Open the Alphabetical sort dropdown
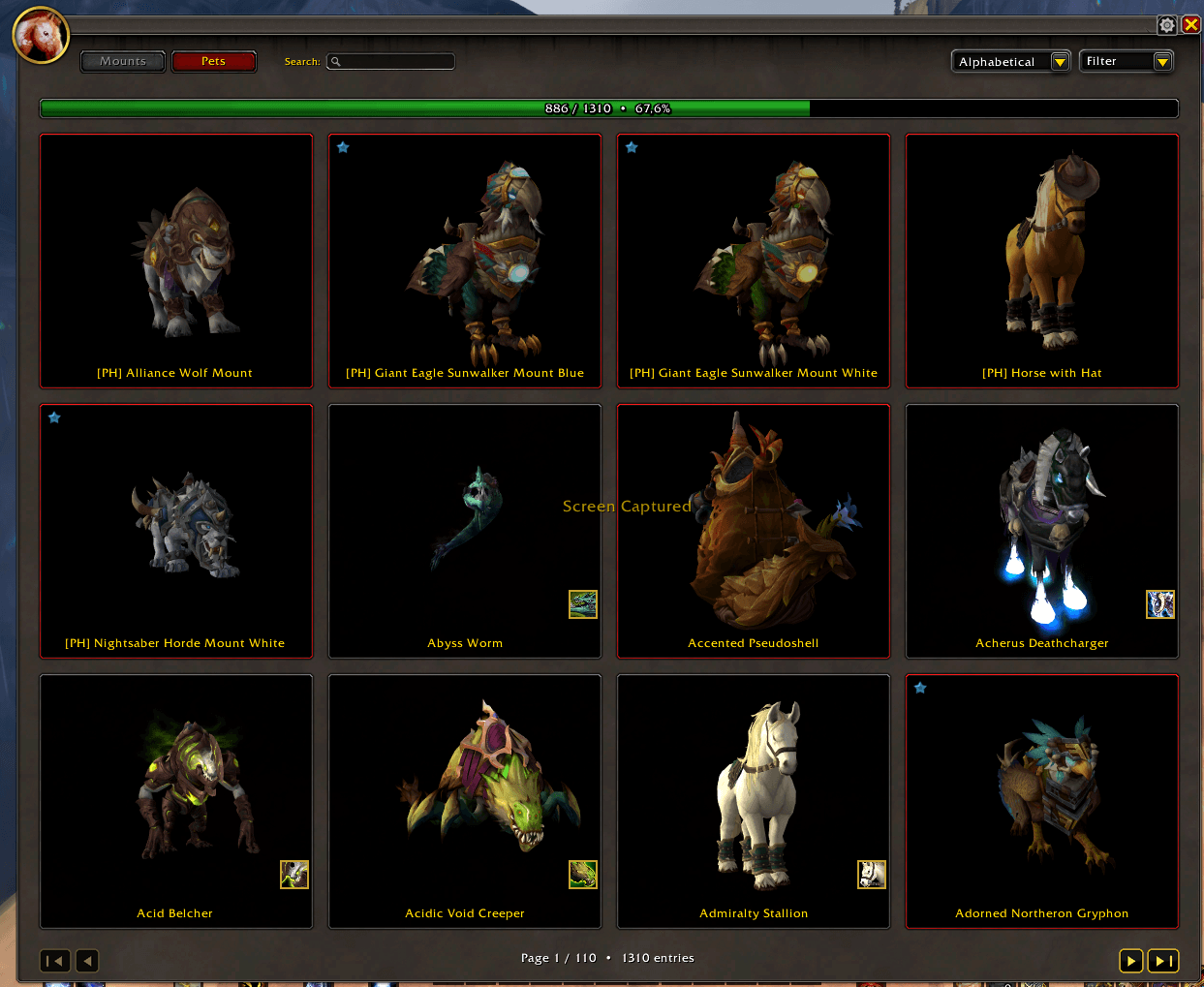The image size is (1204, 987). 1011,62
